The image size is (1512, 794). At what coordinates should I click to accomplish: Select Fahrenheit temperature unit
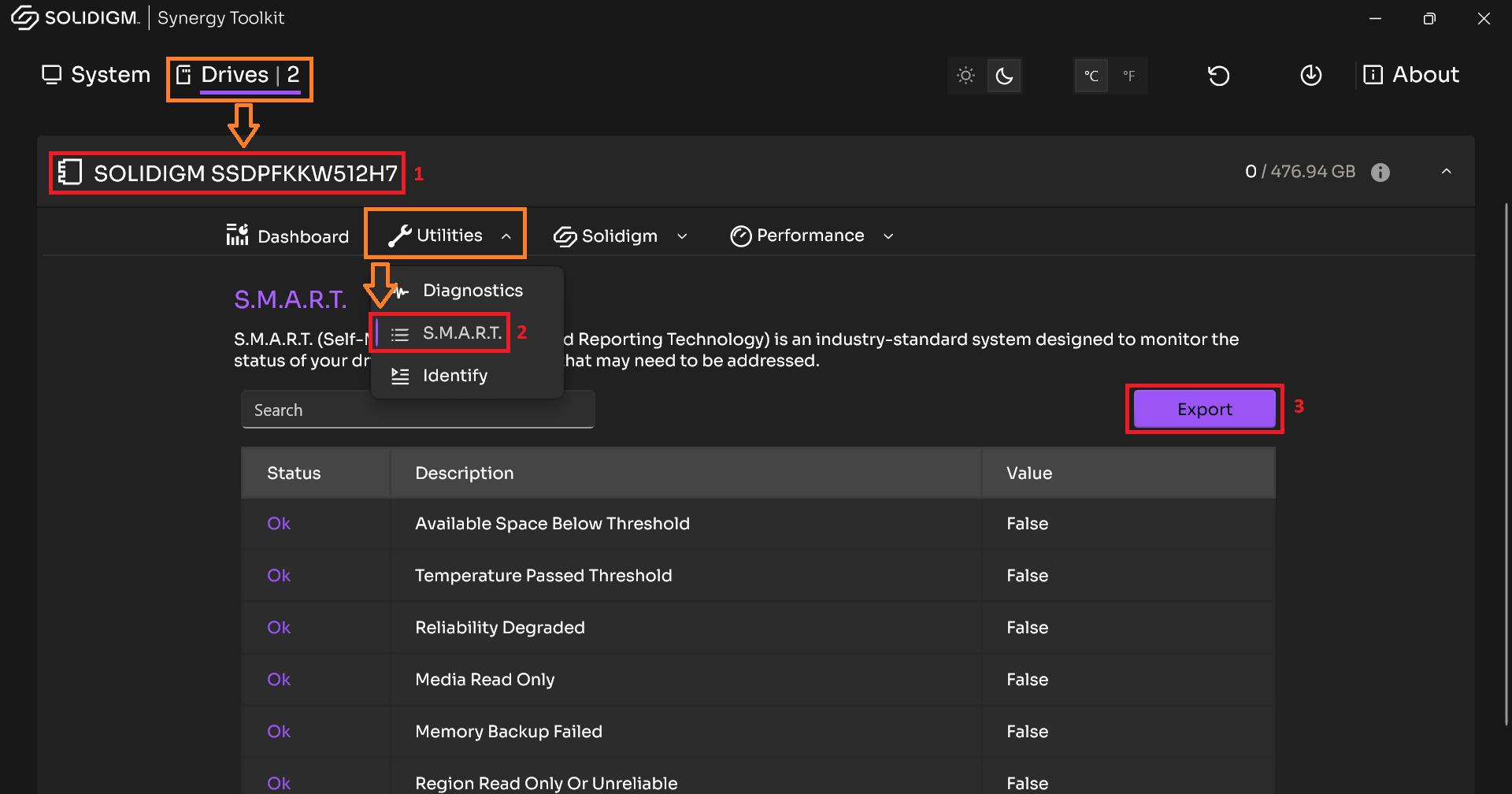pos(1129,76)
